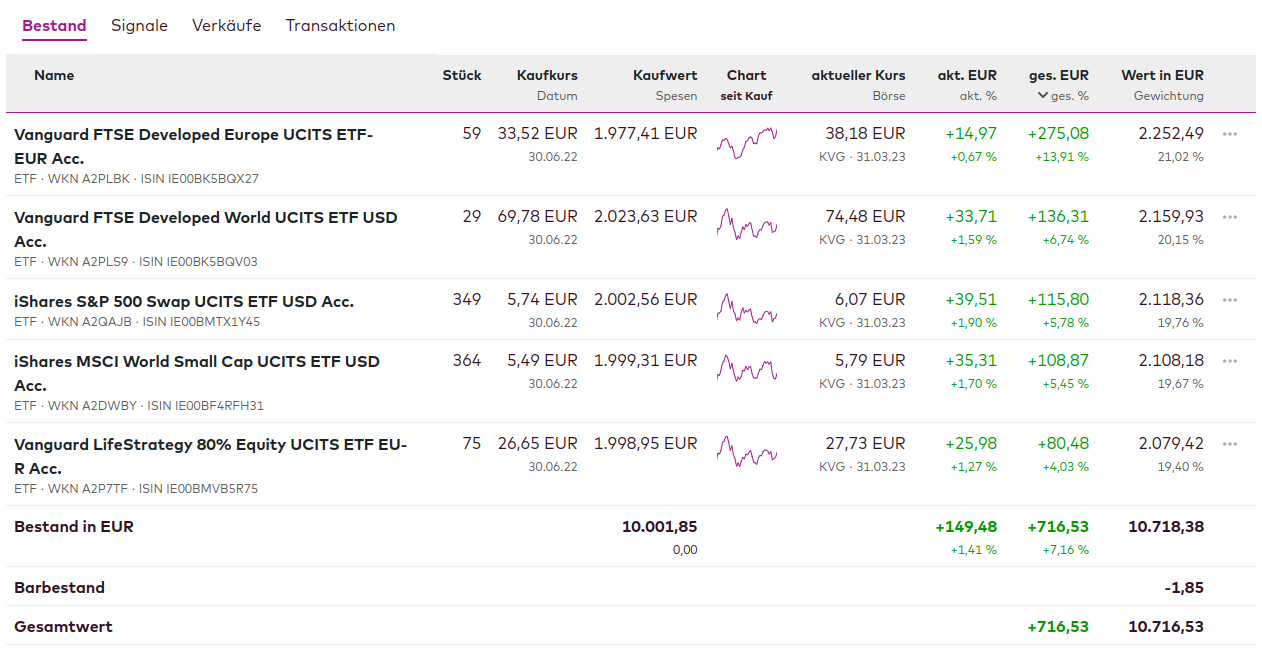
Task: Switch to the Signale tab
Action: coord(139,26)
